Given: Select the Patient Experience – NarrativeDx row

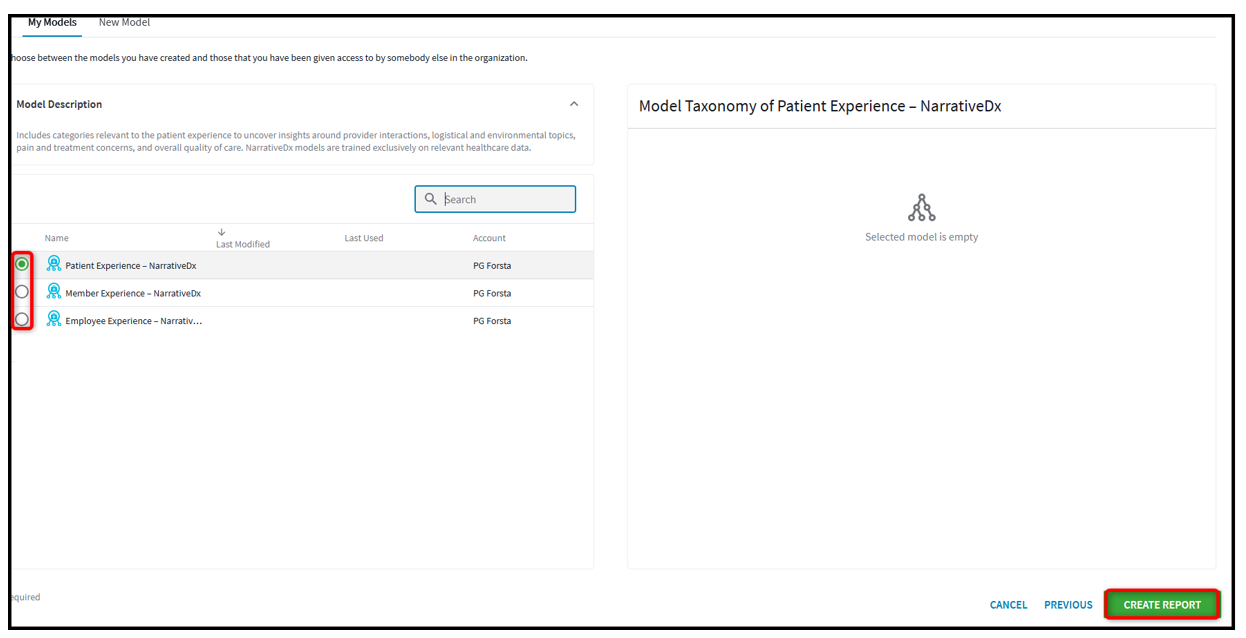Looking at the screenshot, I should (x=130, y=264).
